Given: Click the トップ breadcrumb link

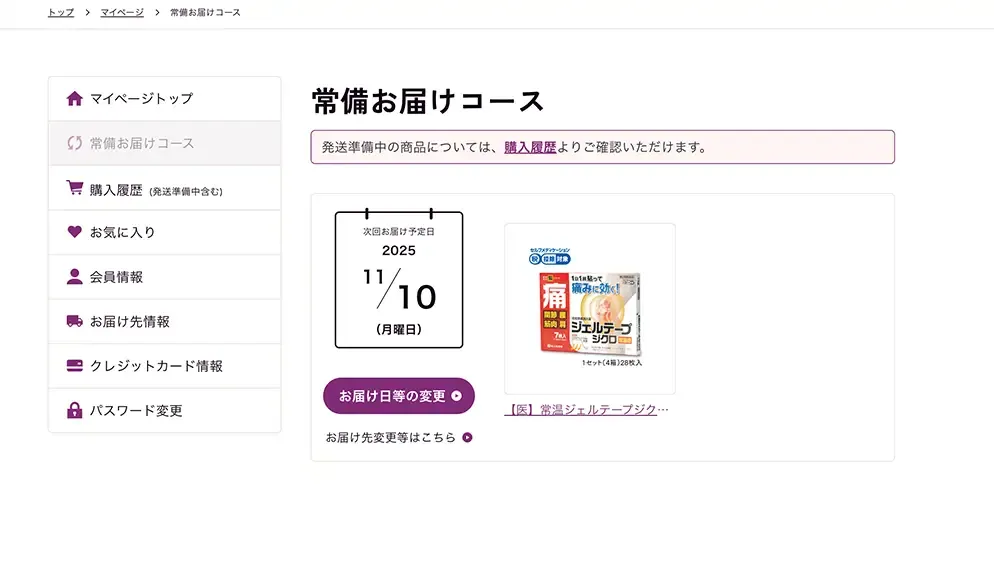Looking at the screenshot, I should [61, 12].
